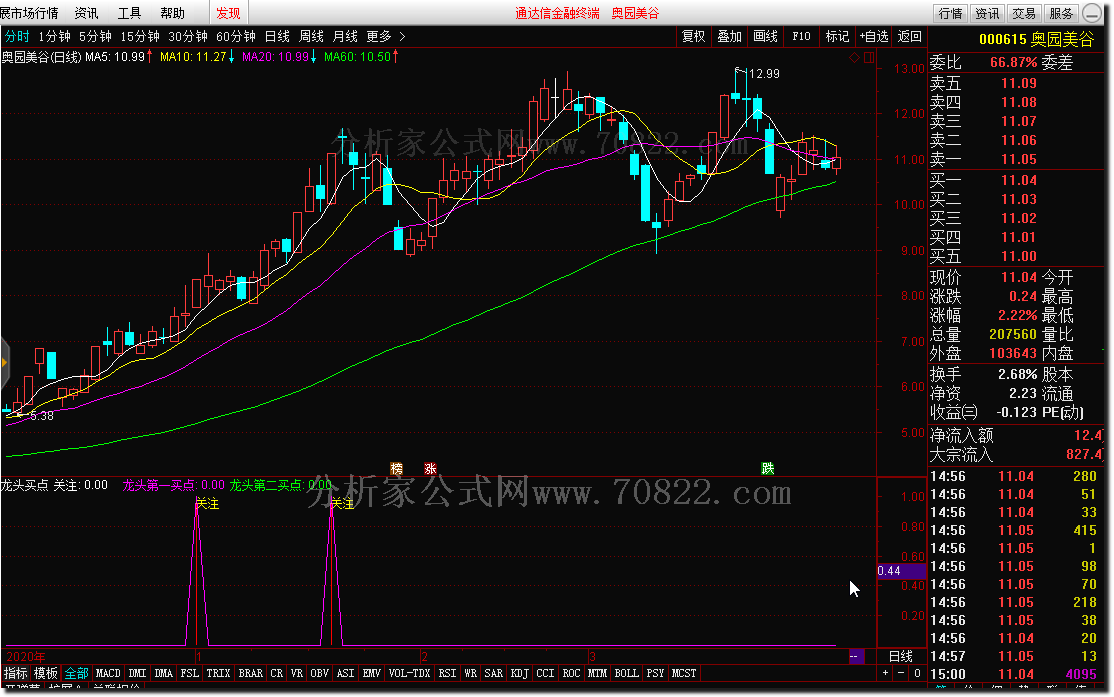This screenshot has width=1114, height=697.
Task: Select the 指标 tab at the bottom
Action: tap(16, 673)
